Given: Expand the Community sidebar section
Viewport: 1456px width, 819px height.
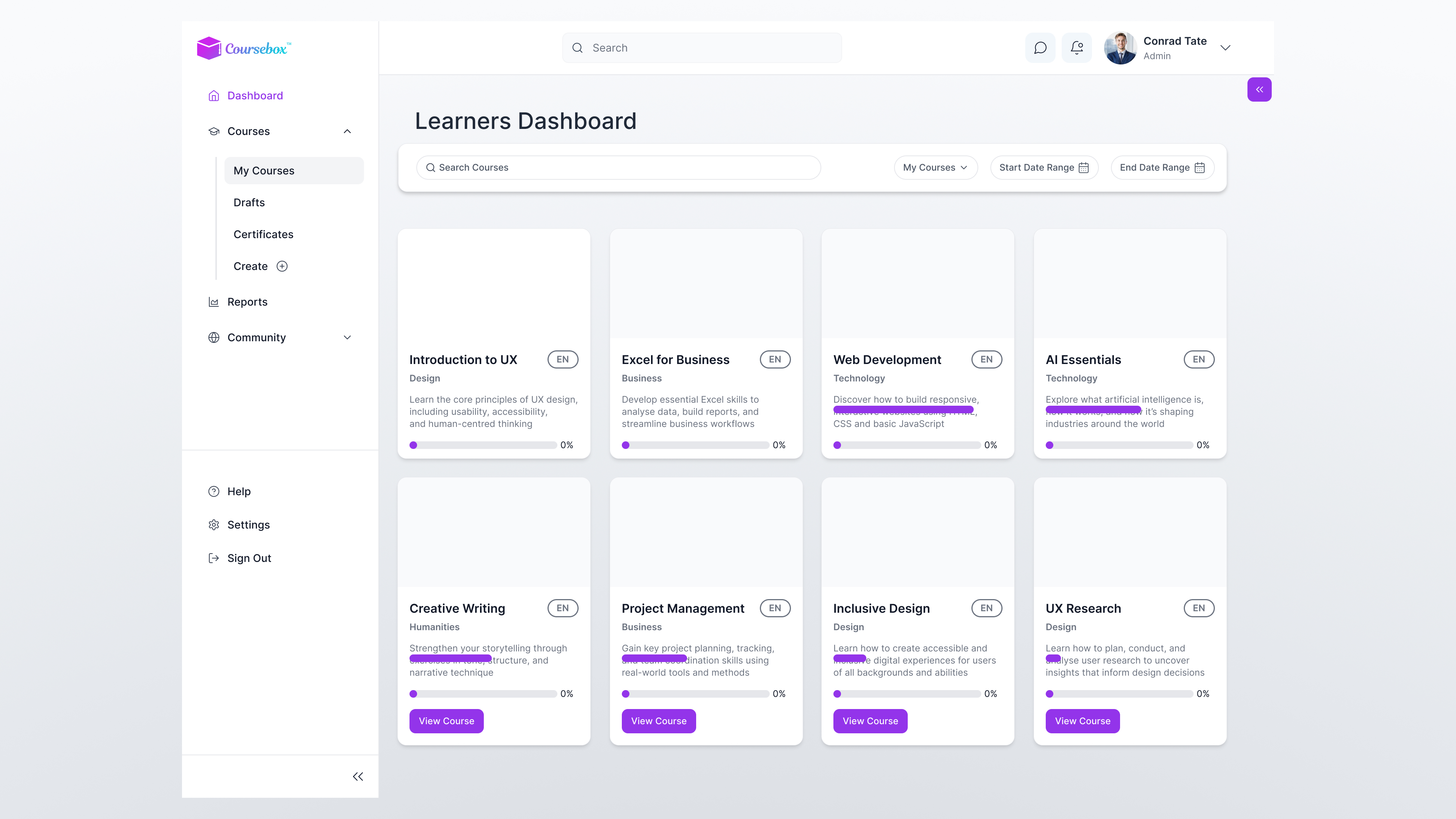Looking at the screenshot, I should (347, 337).
